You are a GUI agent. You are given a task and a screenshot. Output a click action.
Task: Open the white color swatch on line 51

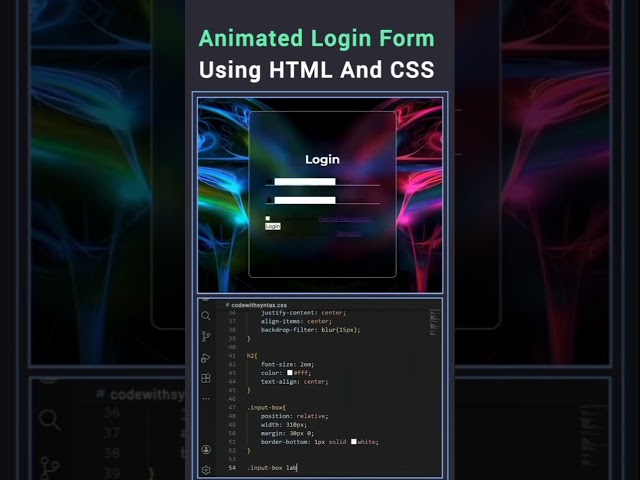coord(354,442)
